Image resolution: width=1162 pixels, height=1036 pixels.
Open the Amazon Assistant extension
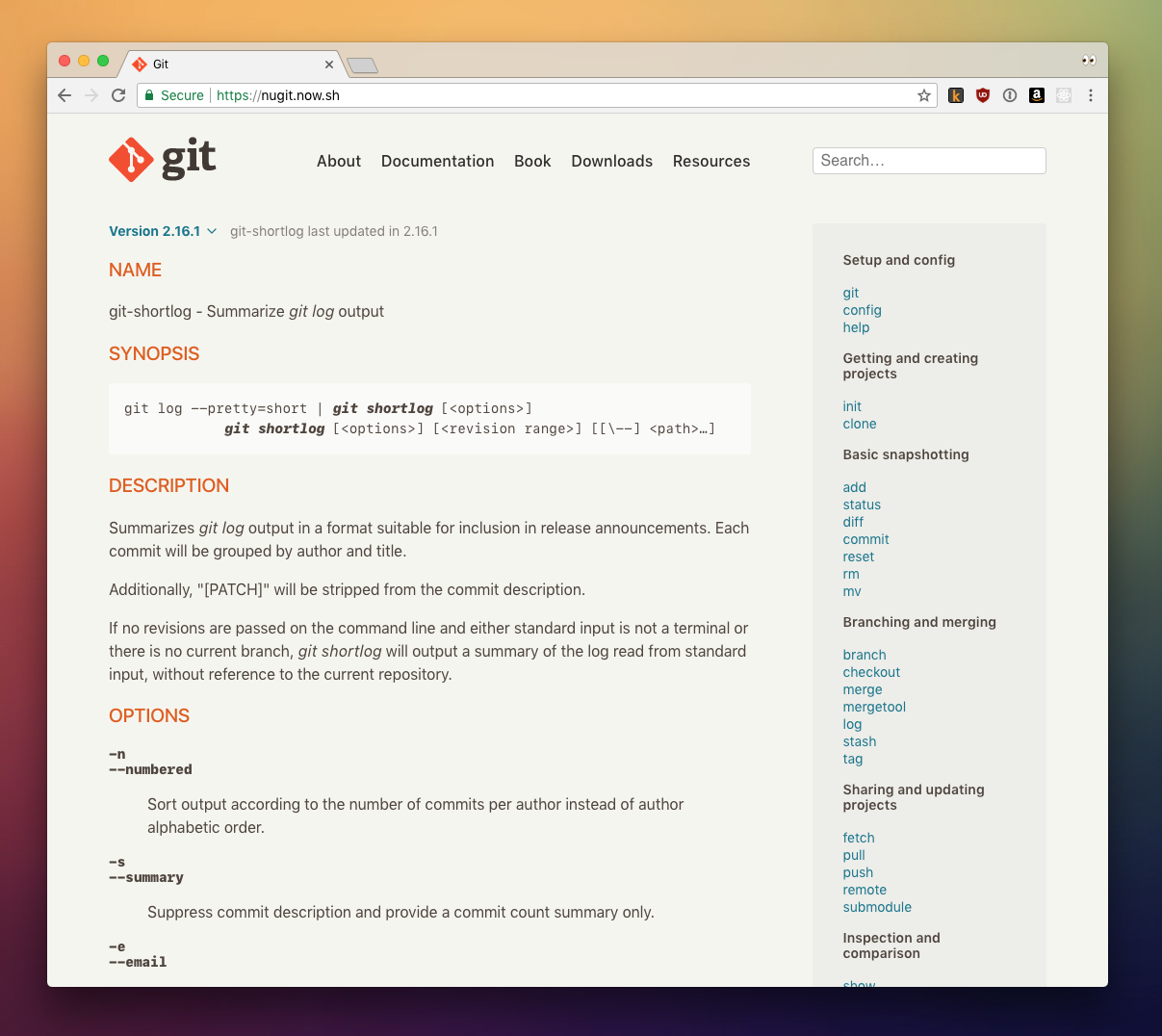(1037, 95)
